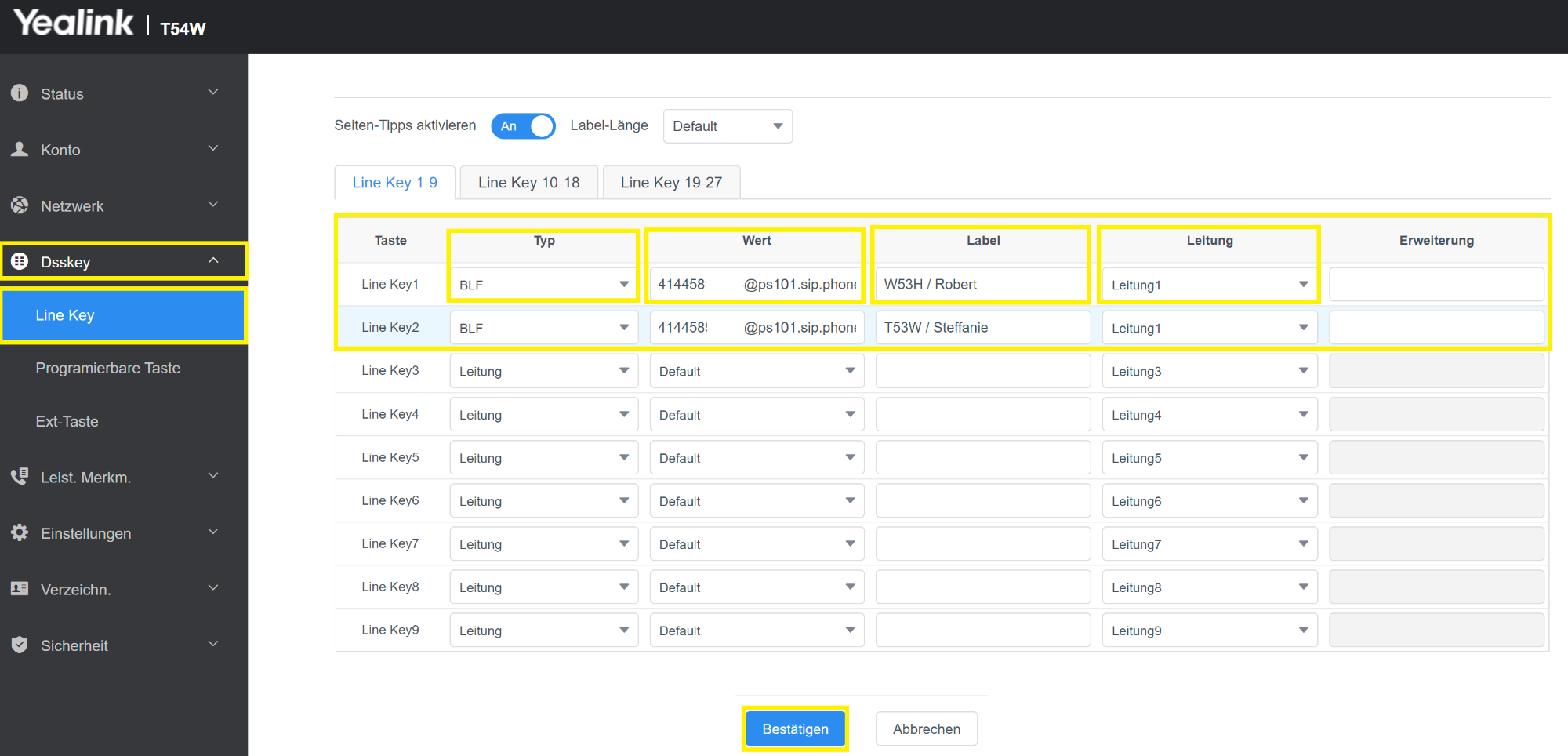Click the Einstellungen gear icon
Image resolution: width=1568 pixels, height=756 pixels.
[x=20, y=532]
